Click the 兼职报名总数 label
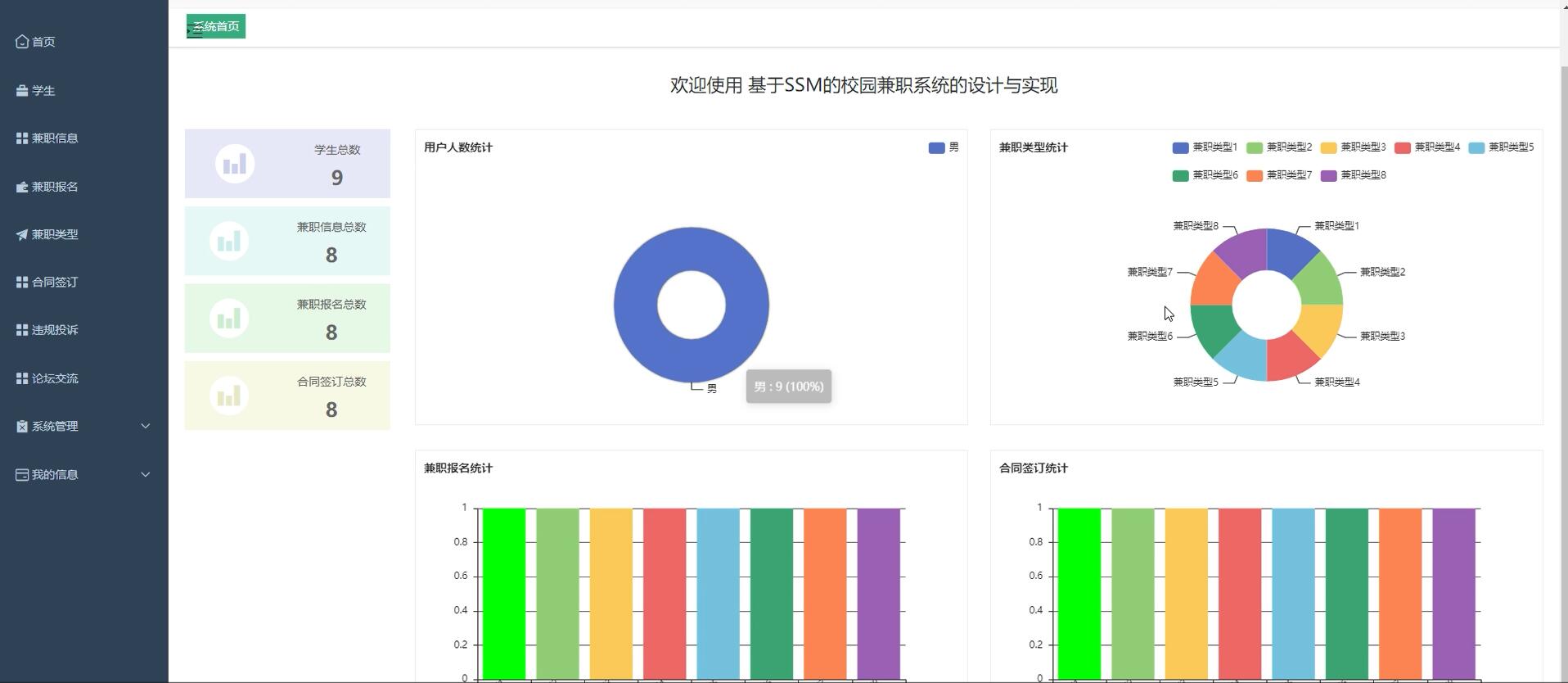Viewport: 1568px width, 683px height. pyautogui.click(x=331, y=304)
